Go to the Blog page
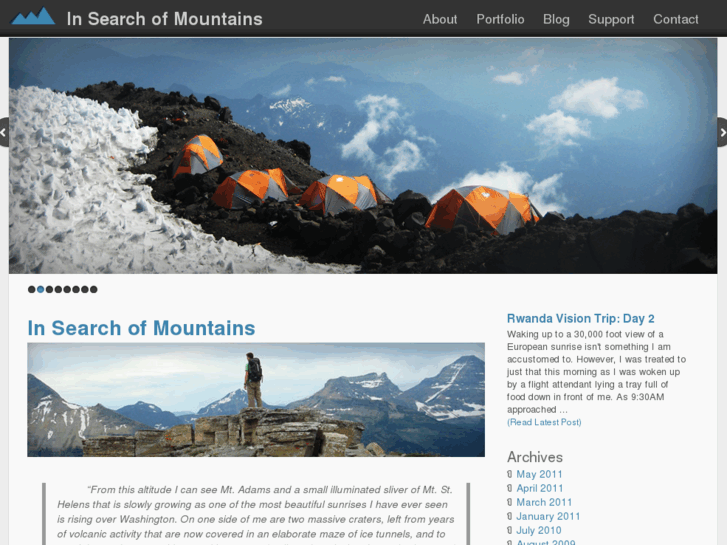 (x=556, y=19)
